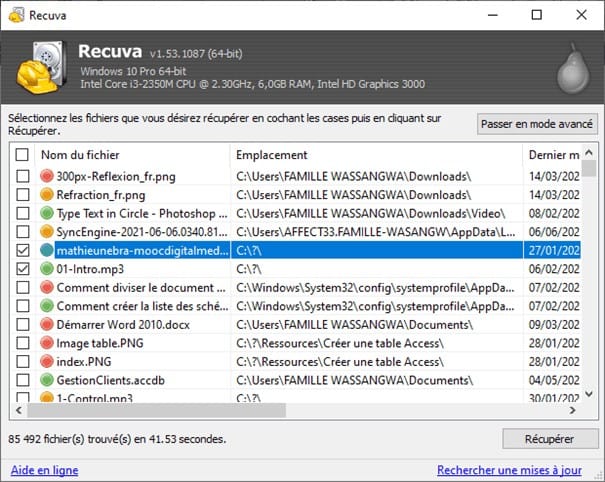Maximize the Recuva window

point(537,15)
